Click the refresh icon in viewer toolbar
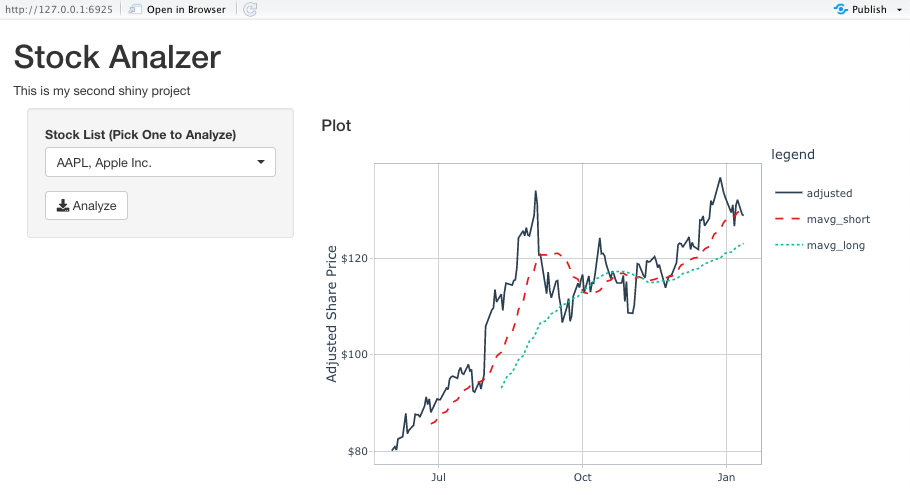This screenshot has width=910, height=495. 250,9
